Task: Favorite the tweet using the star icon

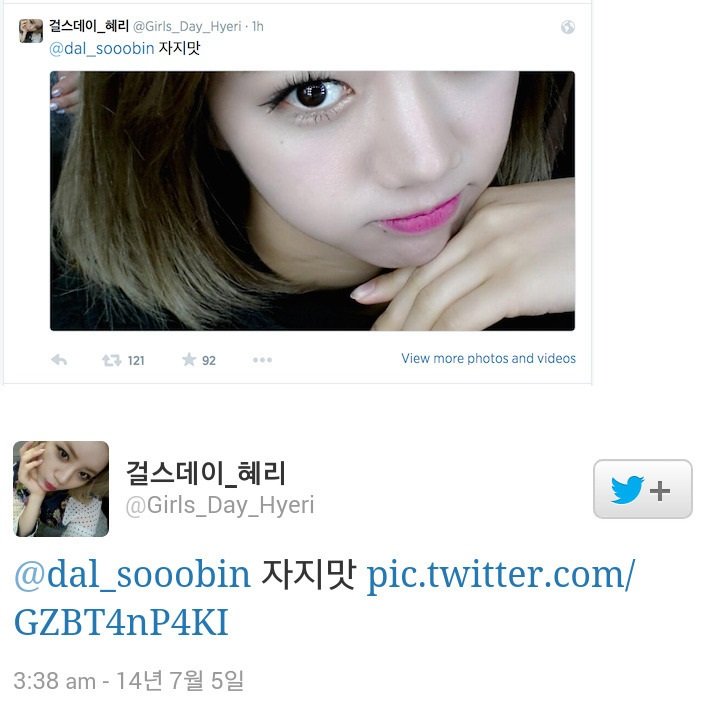Action: click(189, 360)
